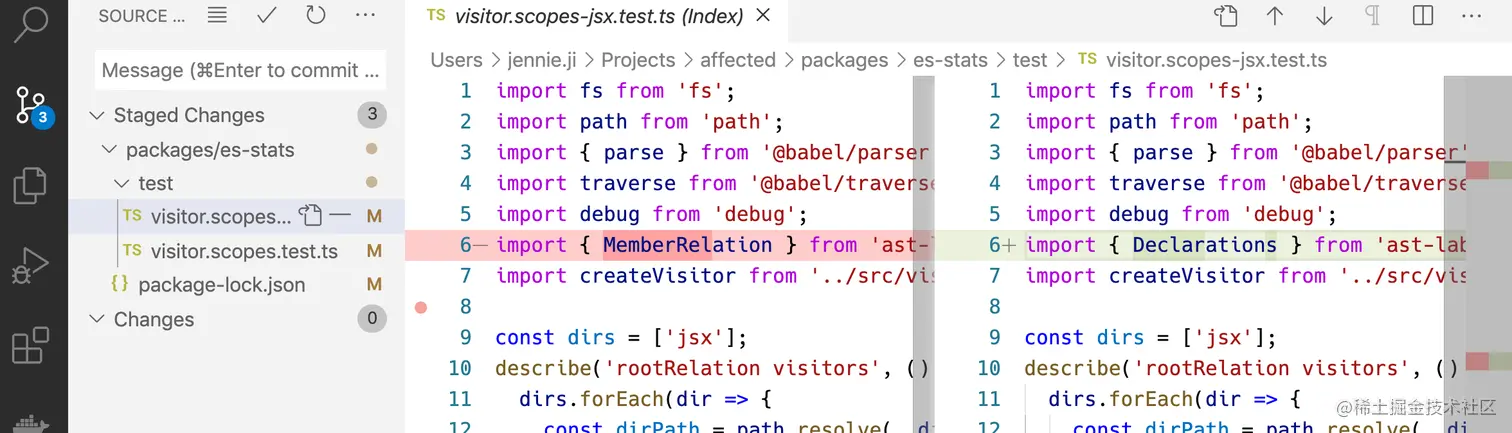
Task: Select package-lock.json in staged changes
Action: (x=222, y=285)
